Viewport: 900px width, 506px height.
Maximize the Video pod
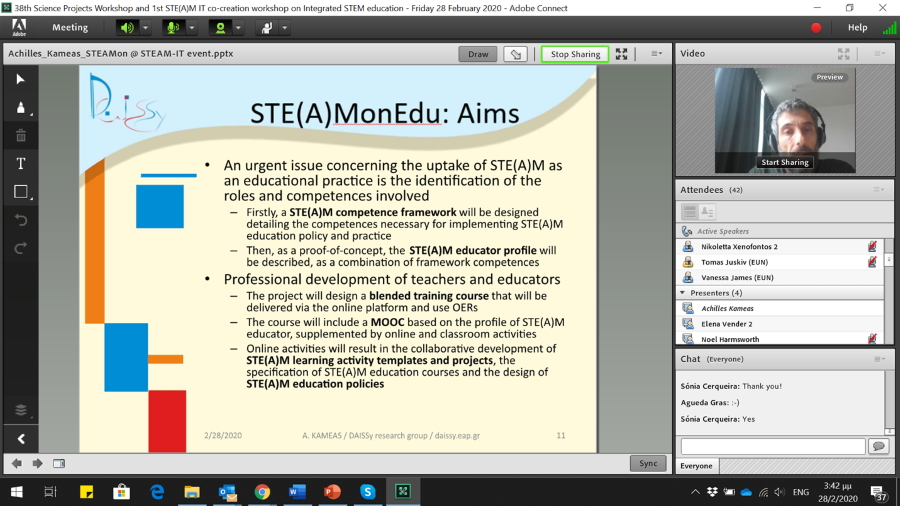(843, 53)
